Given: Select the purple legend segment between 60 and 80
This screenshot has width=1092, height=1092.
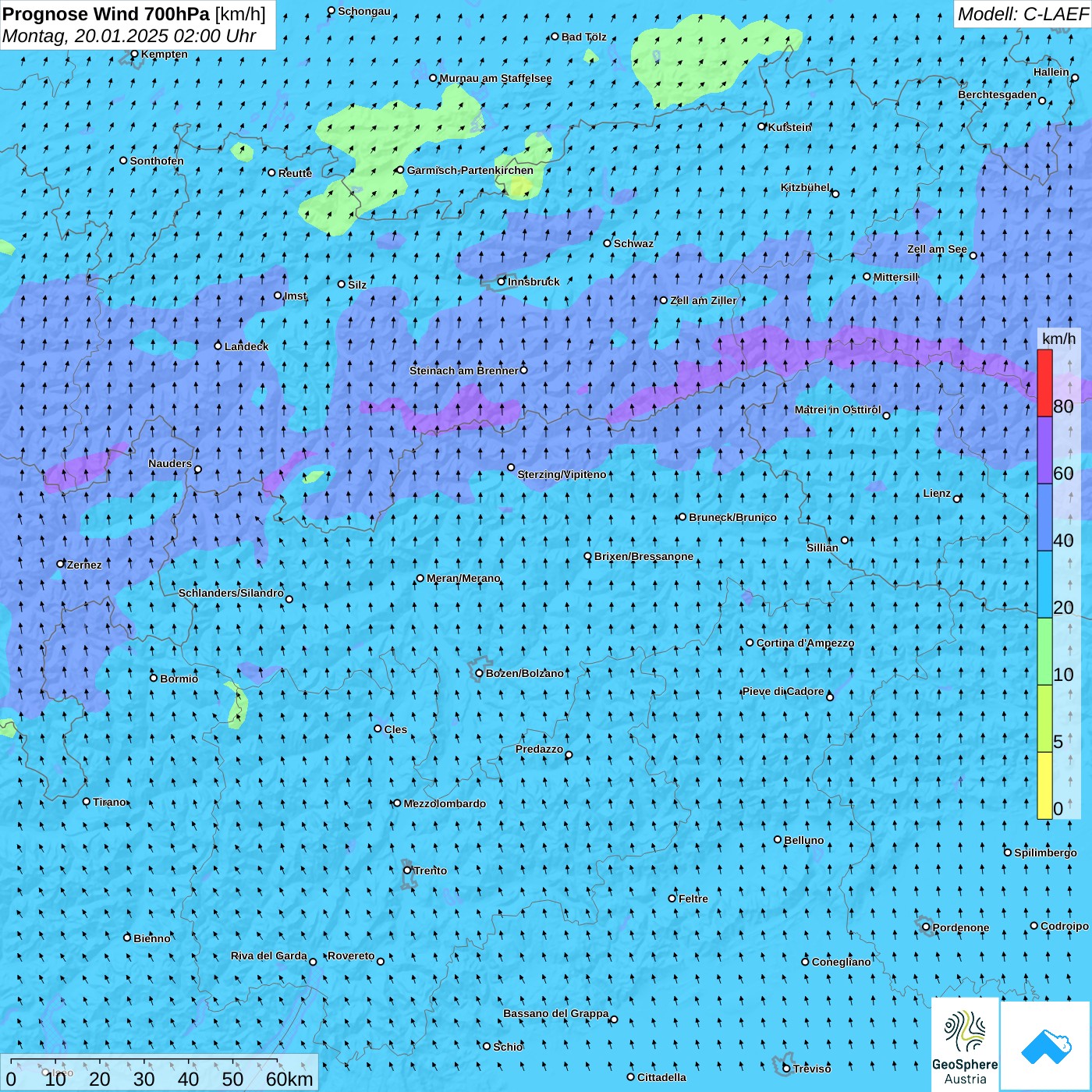Looking at the screenshot, I should [x=1044, y=451].
